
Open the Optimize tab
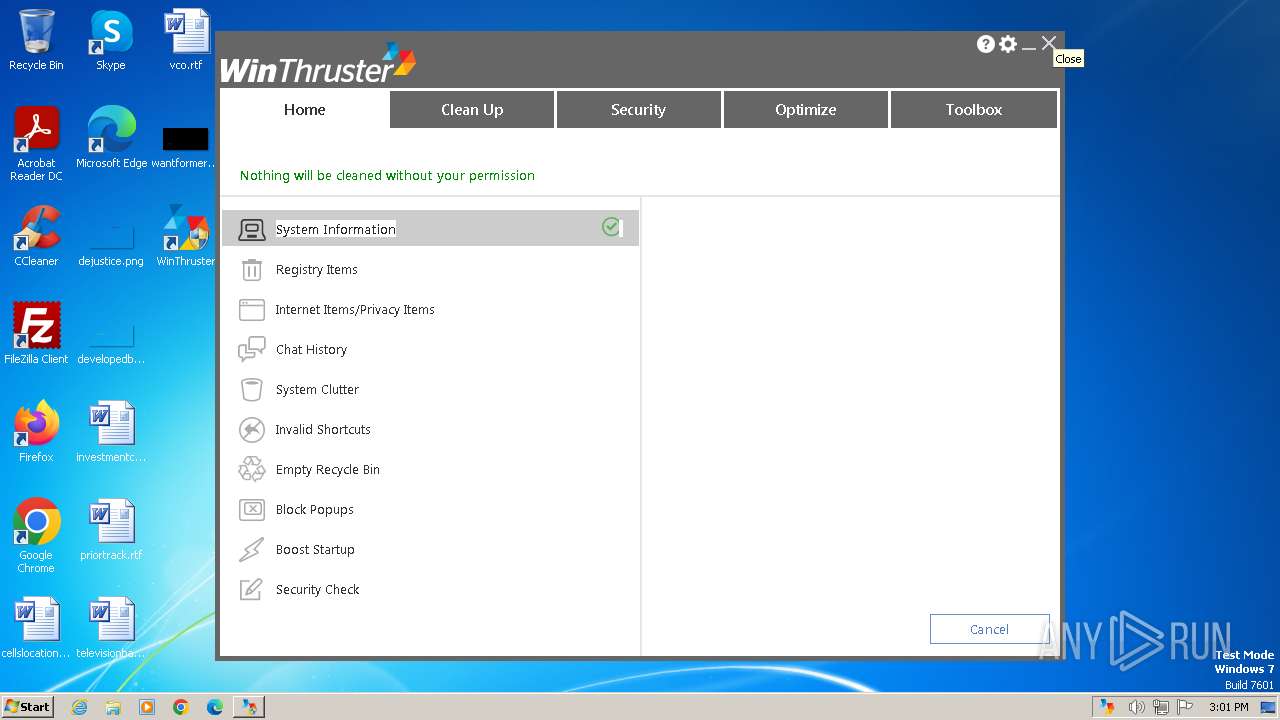[805, 110]
